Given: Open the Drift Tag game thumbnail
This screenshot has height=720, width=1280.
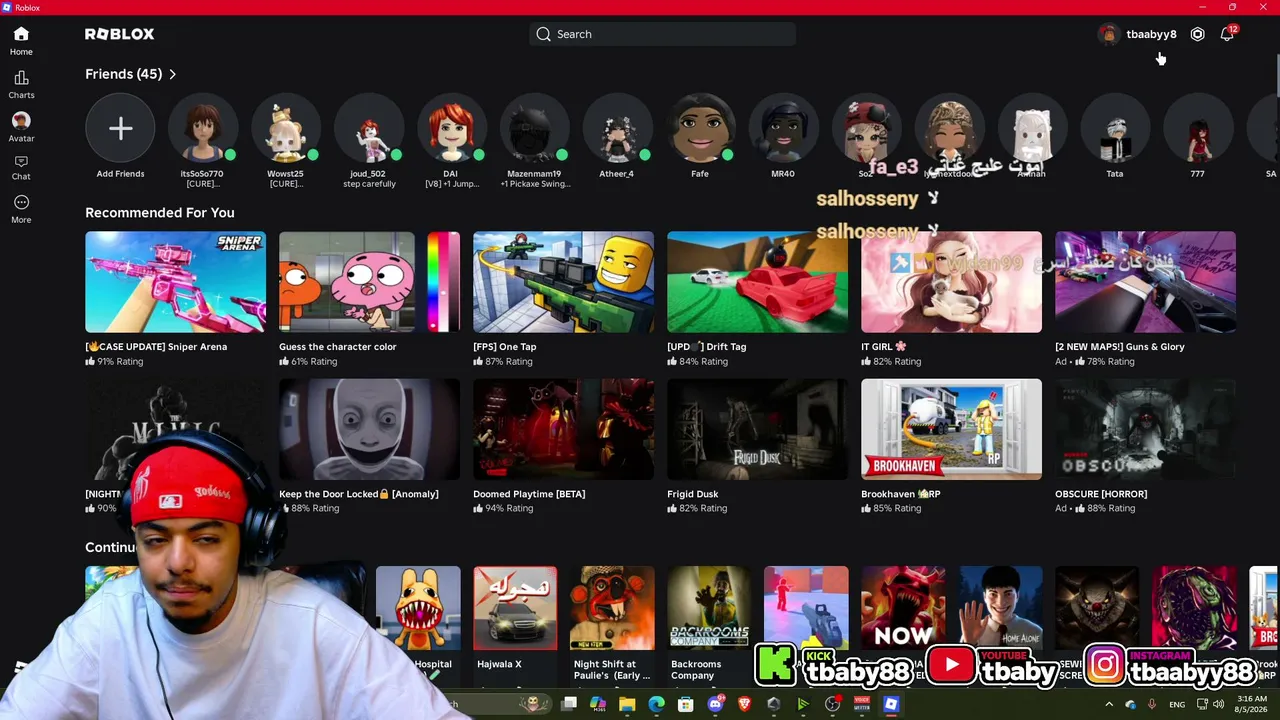Looking at the screenshot, I should click(x=757, y=282).
